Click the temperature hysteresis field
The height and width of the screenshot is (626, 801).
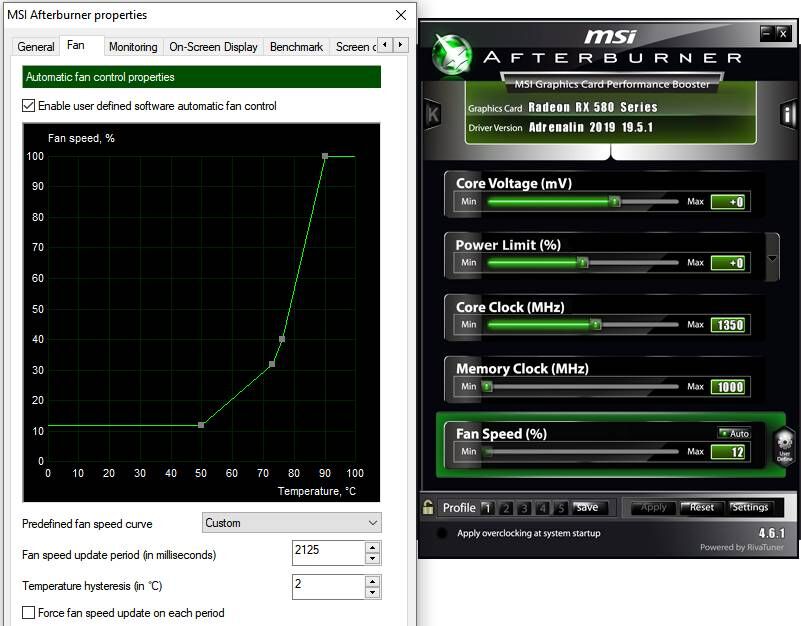[328, 587]
